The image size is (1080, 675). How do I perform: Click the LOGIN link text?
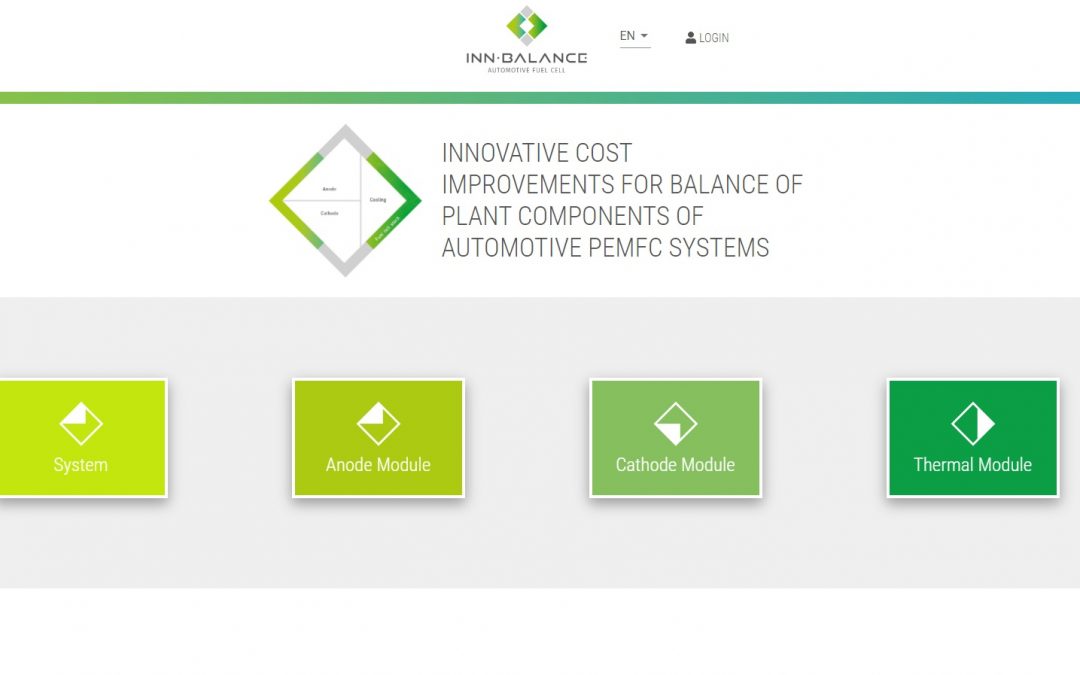[714, 38]
